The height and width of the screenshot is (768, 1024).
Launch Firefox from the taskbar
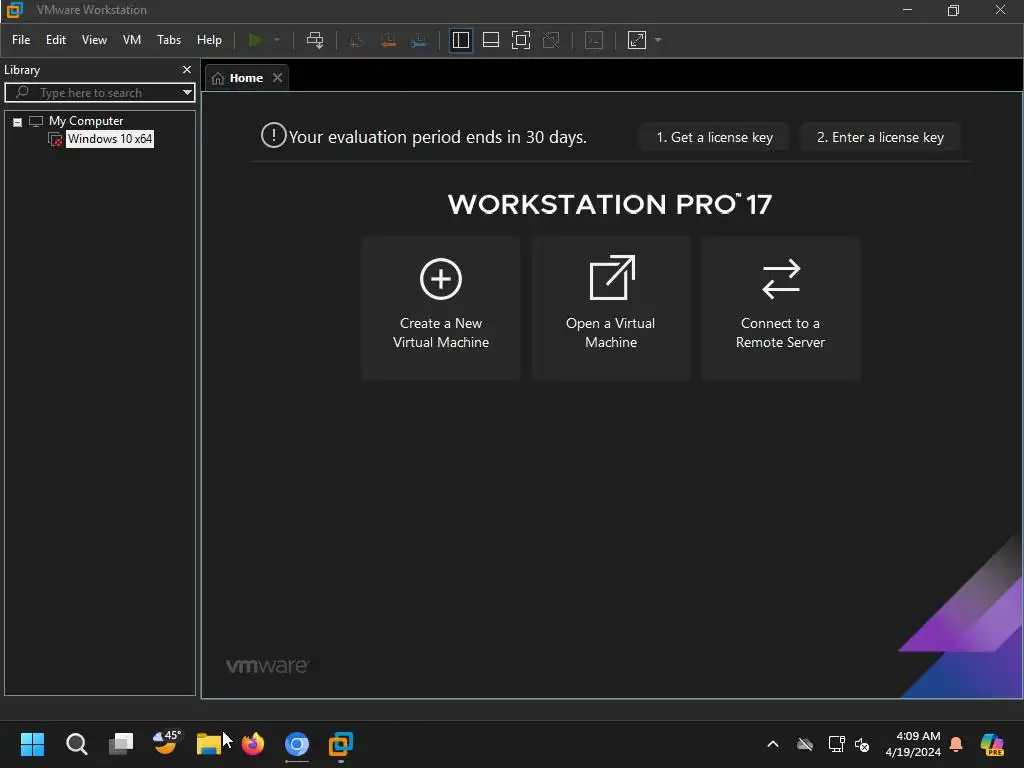click(253, 743)
